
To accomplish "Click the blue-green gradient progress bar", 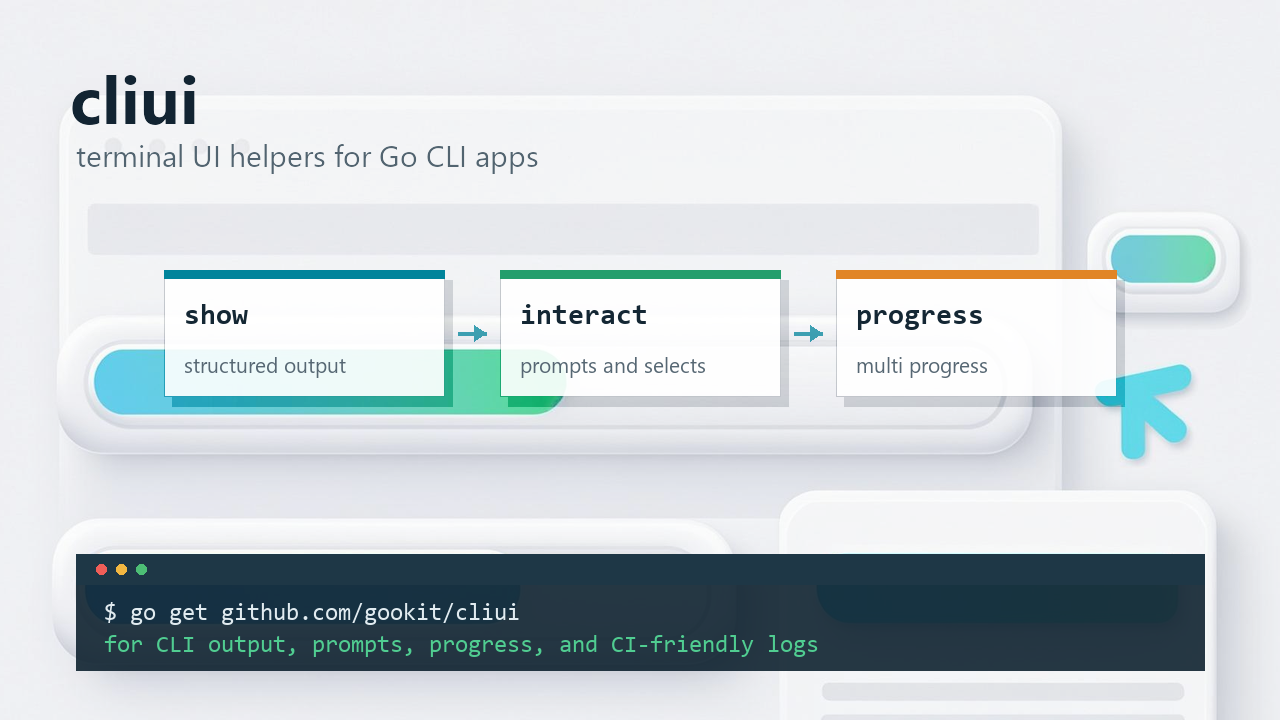I will [330, 382].
